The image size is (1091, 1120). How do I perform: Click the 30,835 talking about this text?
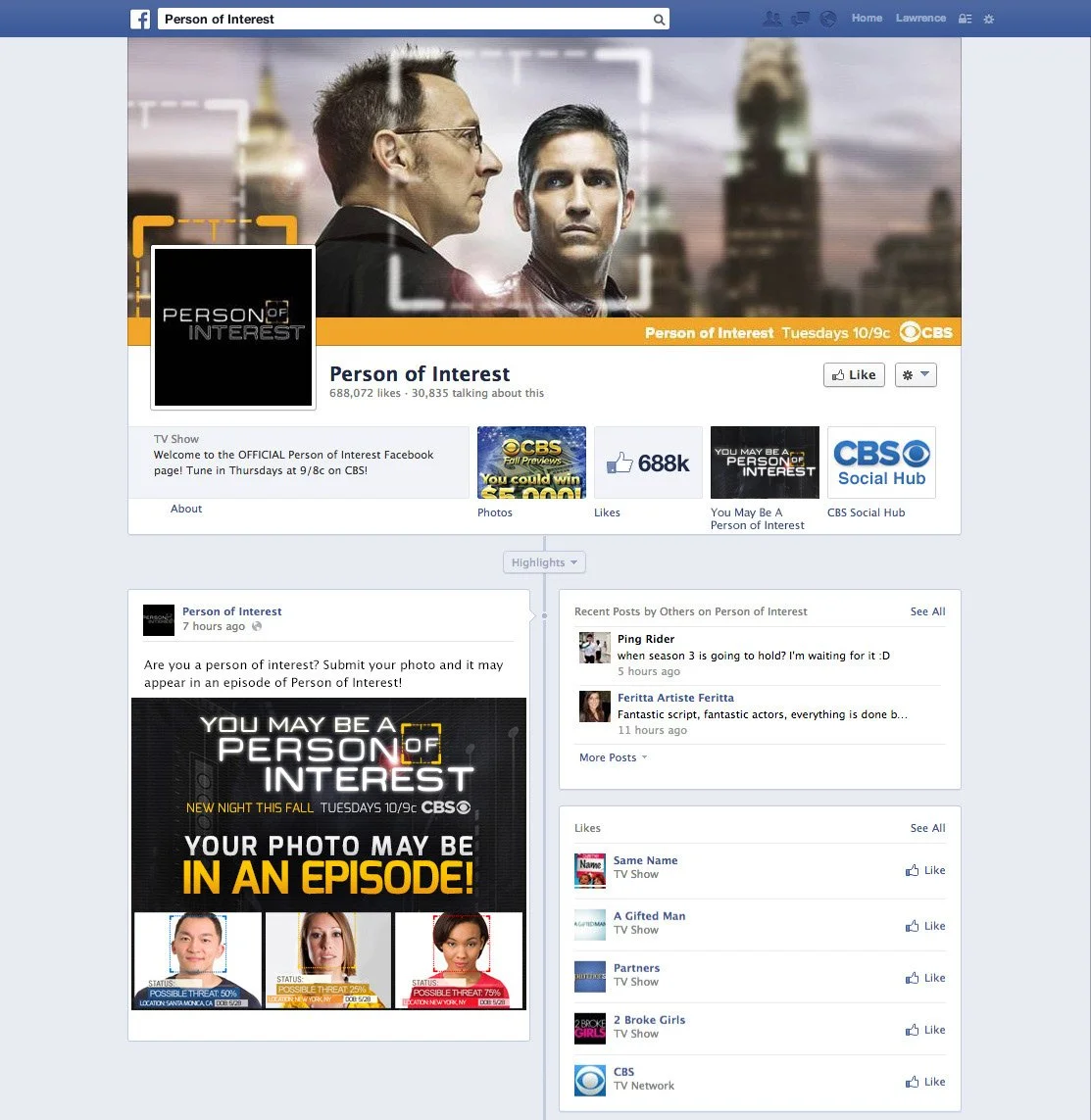click(477, 393)
